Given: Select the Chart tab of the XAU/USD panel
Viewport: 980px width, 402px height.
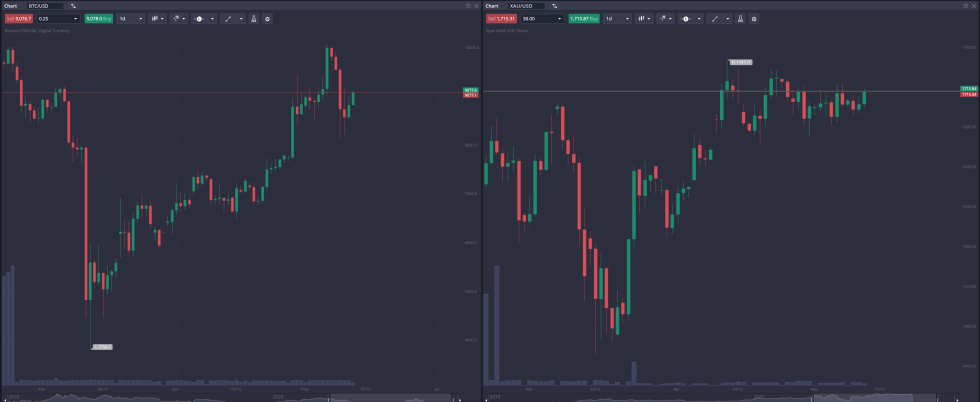Looking at the screenshot, I should point(494,5).
